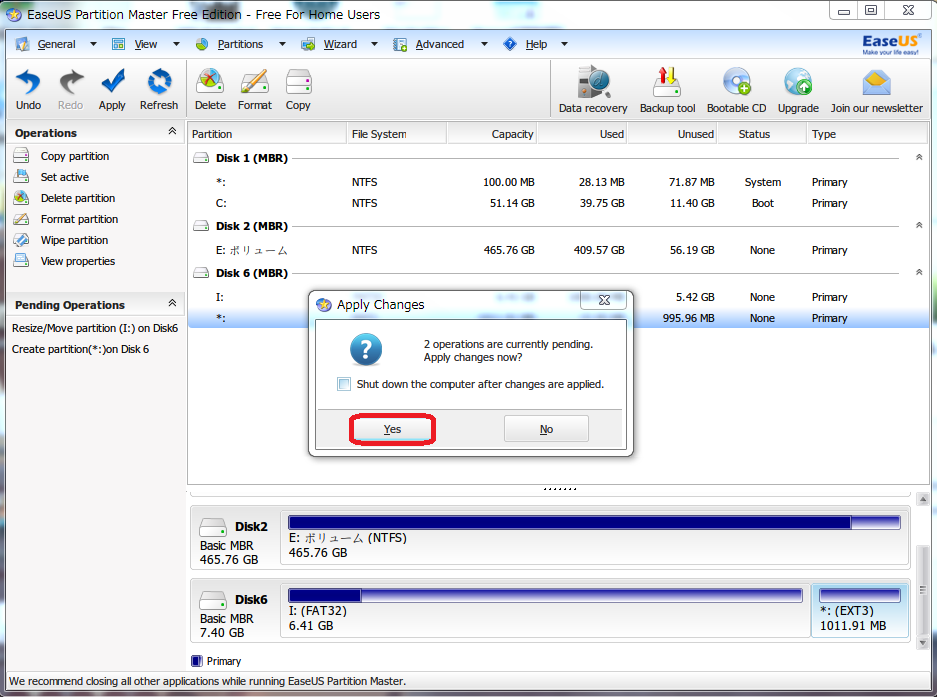Open the General menu
The width and height of the screenshot is (937, 697).
[x=56, y=44]
